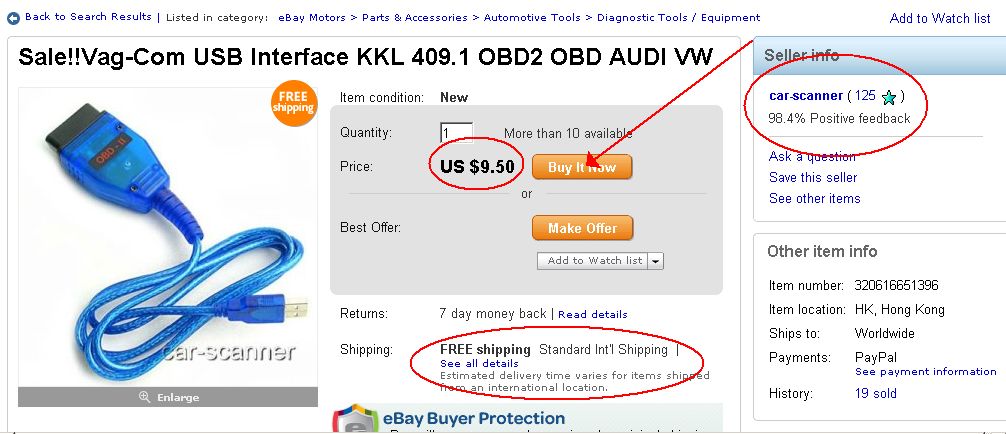Click the seller feedback star icon
1006x434 pixels.
(x=889, y=97)
